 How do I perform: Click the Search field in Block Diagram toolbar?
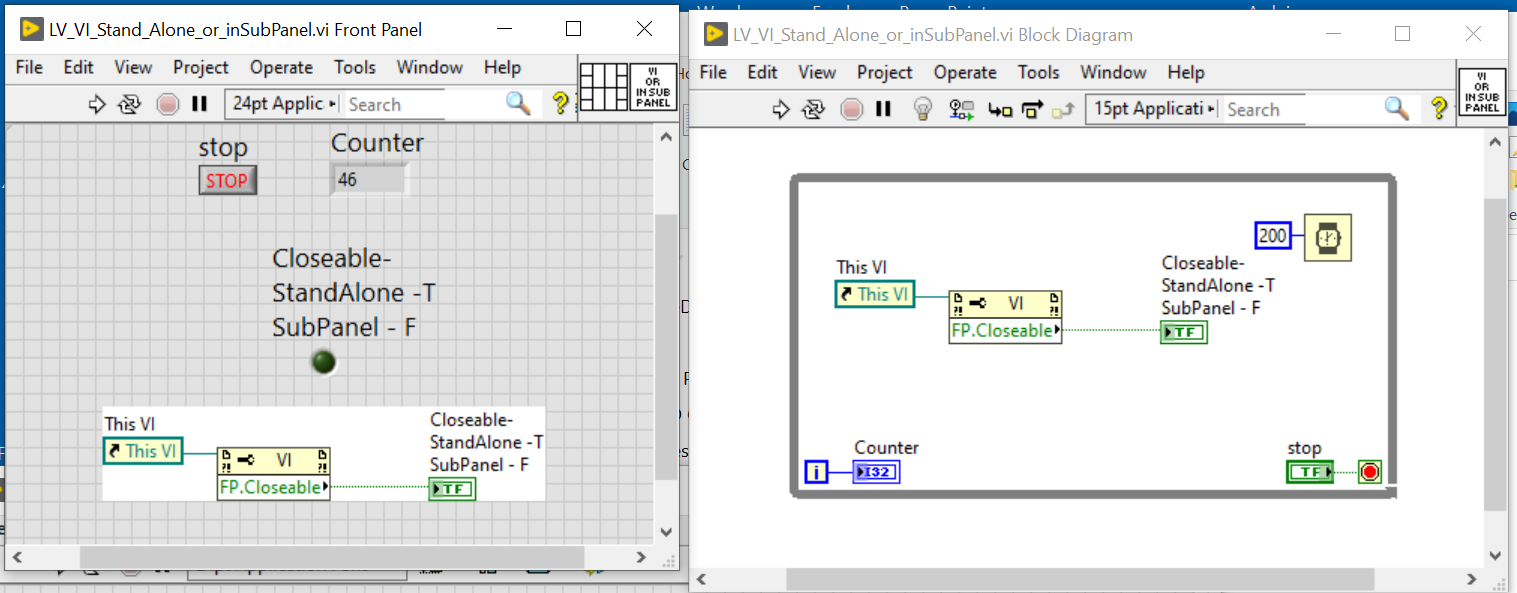1300,109
